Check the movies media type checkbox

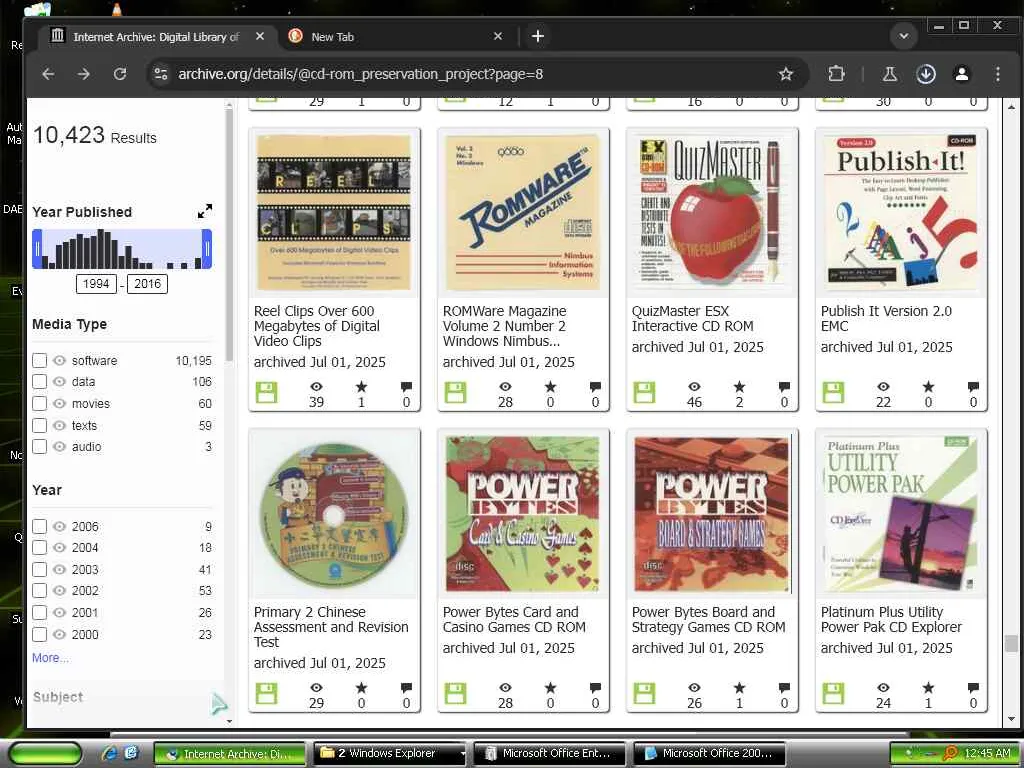(39, 404)
